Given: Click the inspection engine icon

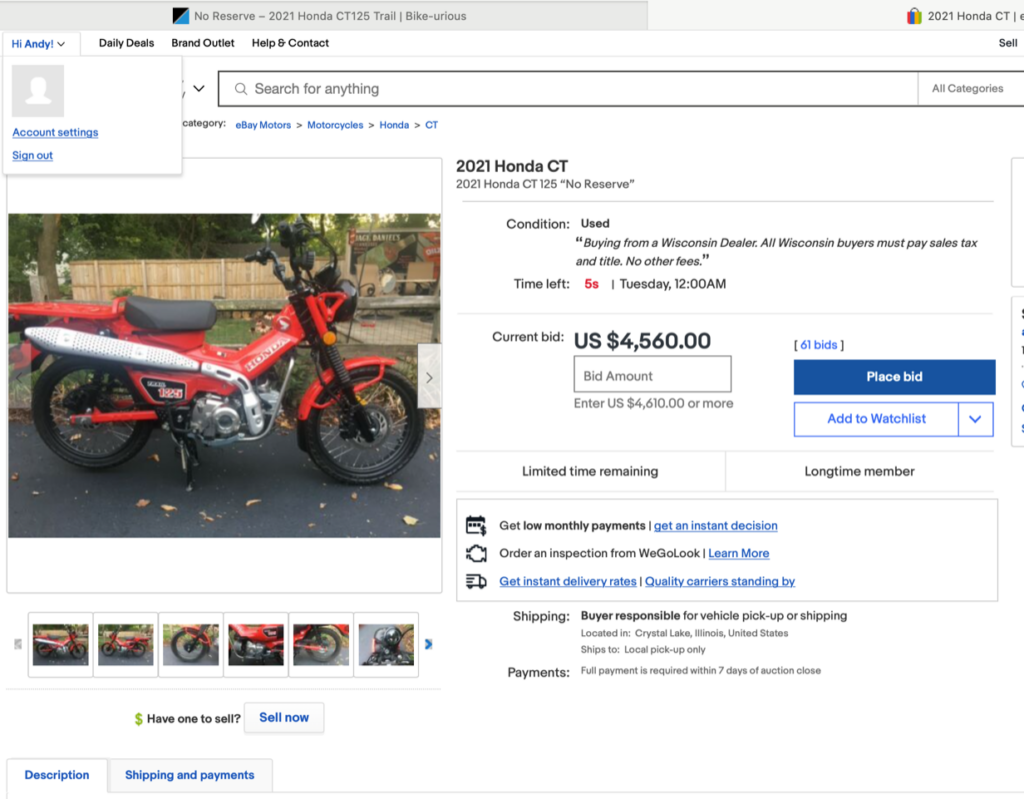Looking at the screenshot, I should 476,553.
